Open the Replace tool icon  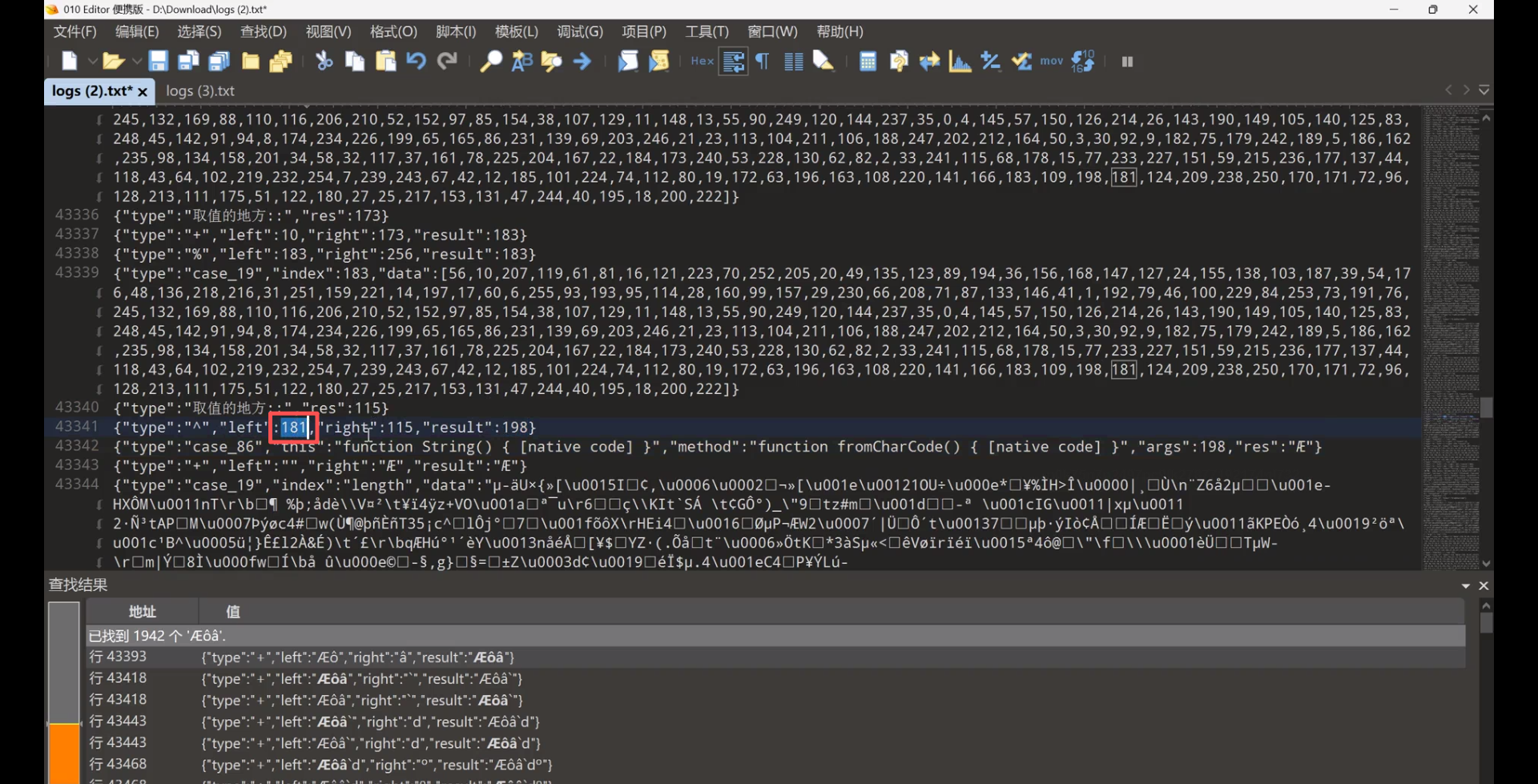tap(521, 61)
